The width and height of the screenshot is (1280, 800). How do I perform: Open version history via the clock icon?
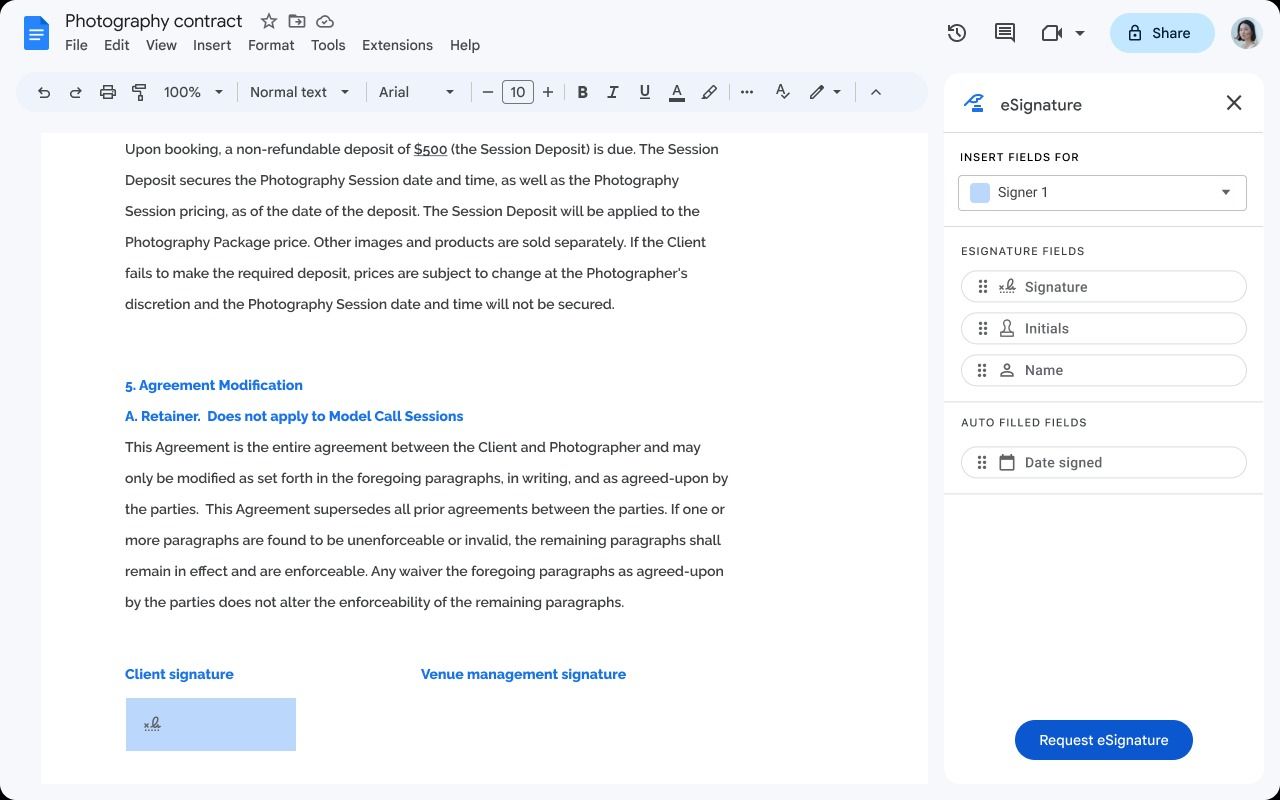[956, 33]
